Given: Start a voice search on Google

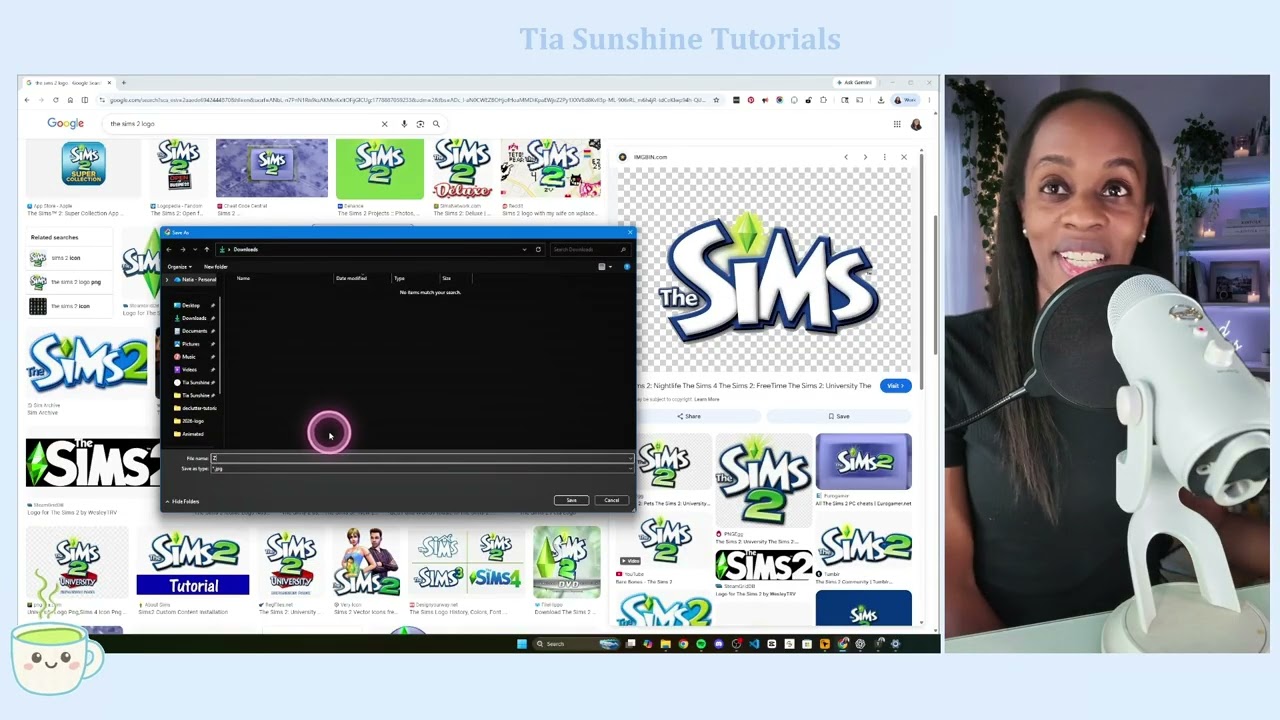Looking at the screenshot, I should point(404,124).
